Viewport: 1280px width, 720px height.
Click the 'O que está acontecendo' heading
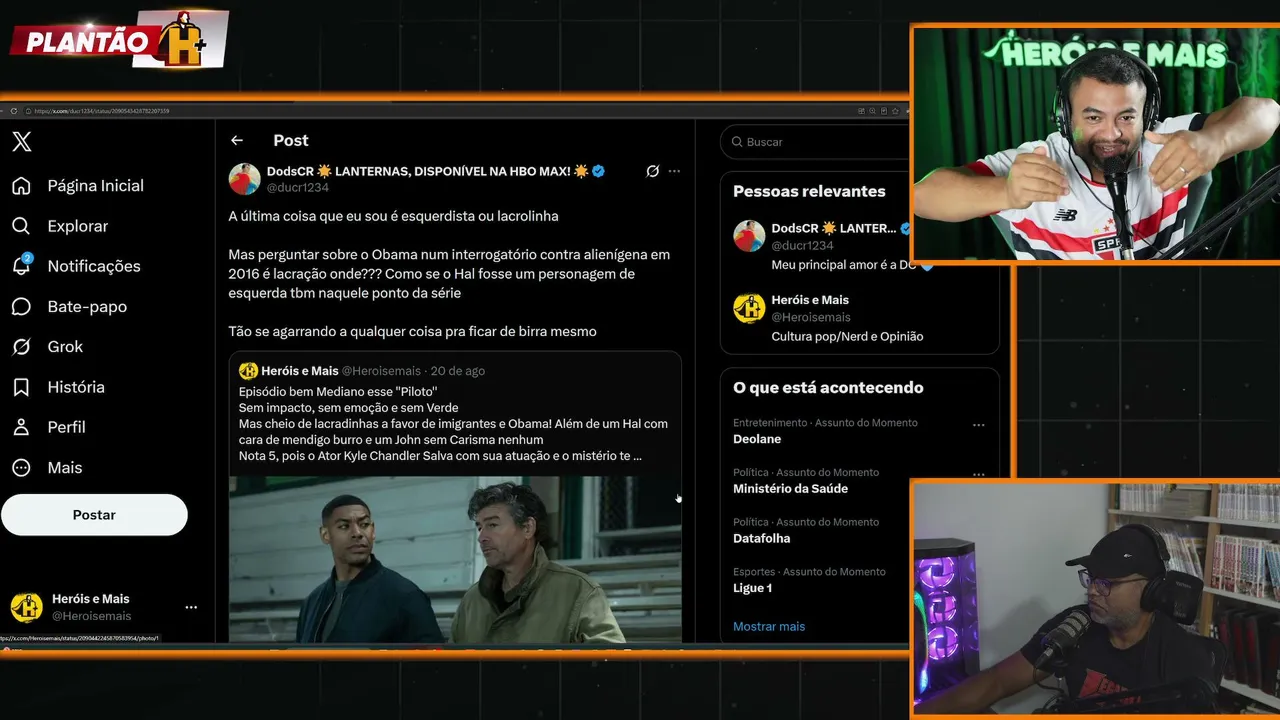[x=828, y=388]
